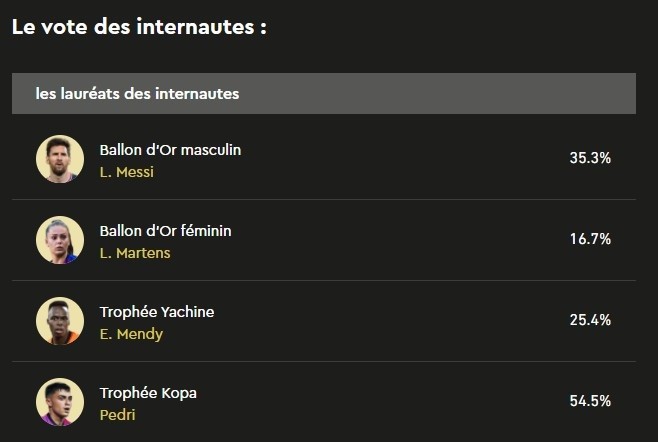Screen dimensions: 658x442
Task: Click the 54.5% vote percentage
Action: coord(590,401)
